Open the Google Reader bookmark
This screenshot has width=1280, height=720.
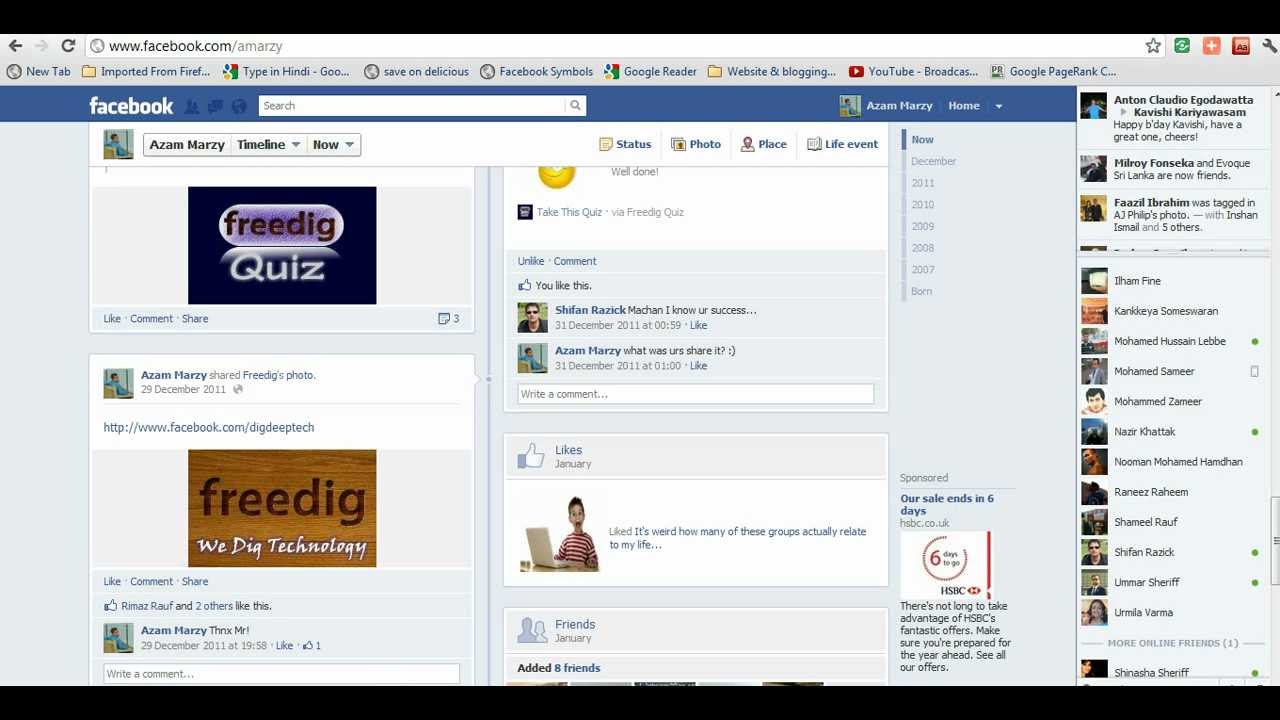(650, 72)
